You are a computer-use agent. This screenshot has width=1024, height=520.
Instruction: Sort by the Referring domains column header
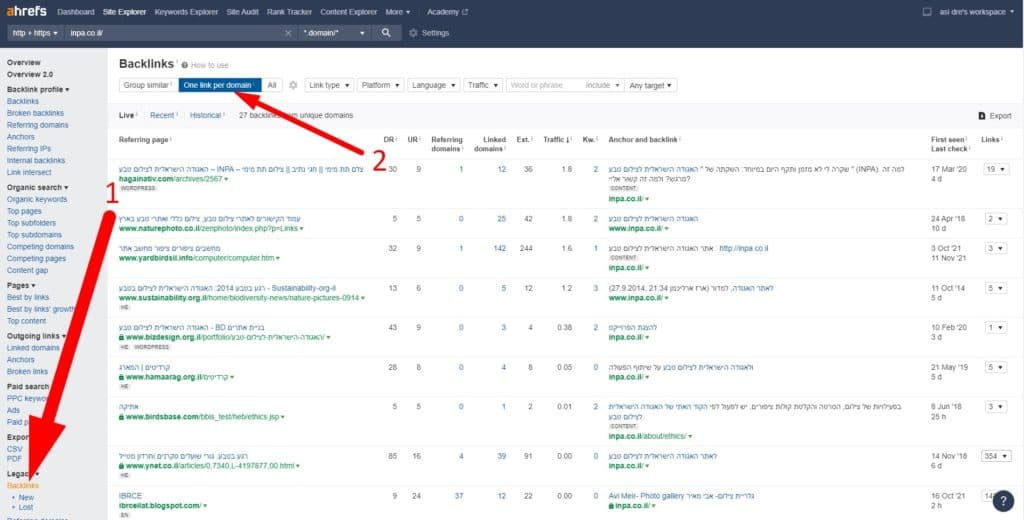pyautogui.click(x=447, y=144)
